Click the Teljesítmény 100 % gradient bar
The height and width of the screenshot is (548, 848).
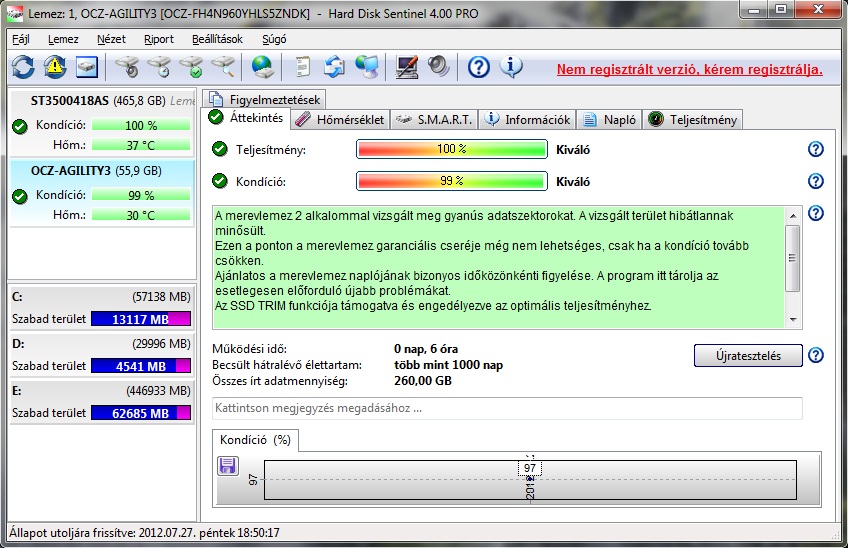coord(452,149)
